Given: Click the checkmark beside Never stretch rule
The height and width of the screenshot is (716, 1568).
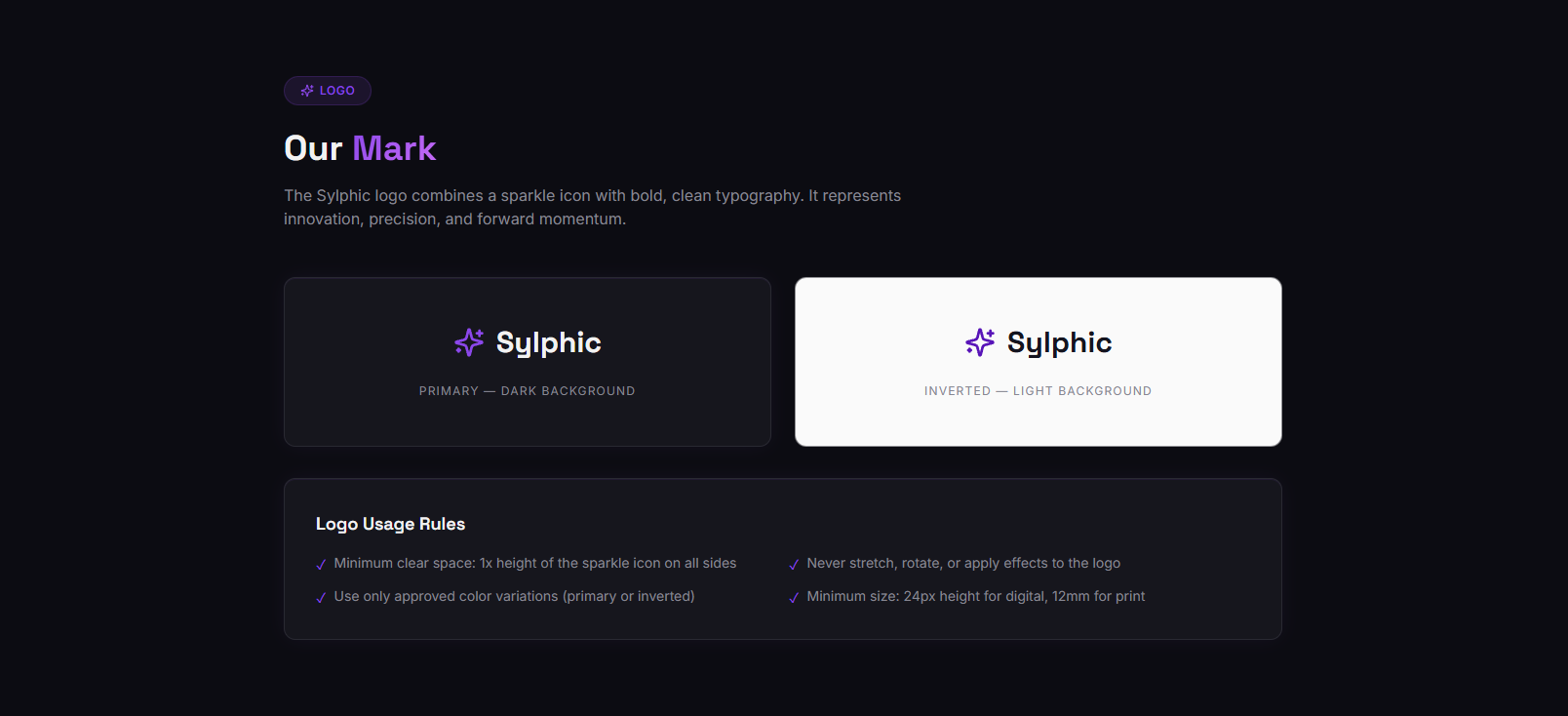Looking at the screenshot, I should (794, 565).
